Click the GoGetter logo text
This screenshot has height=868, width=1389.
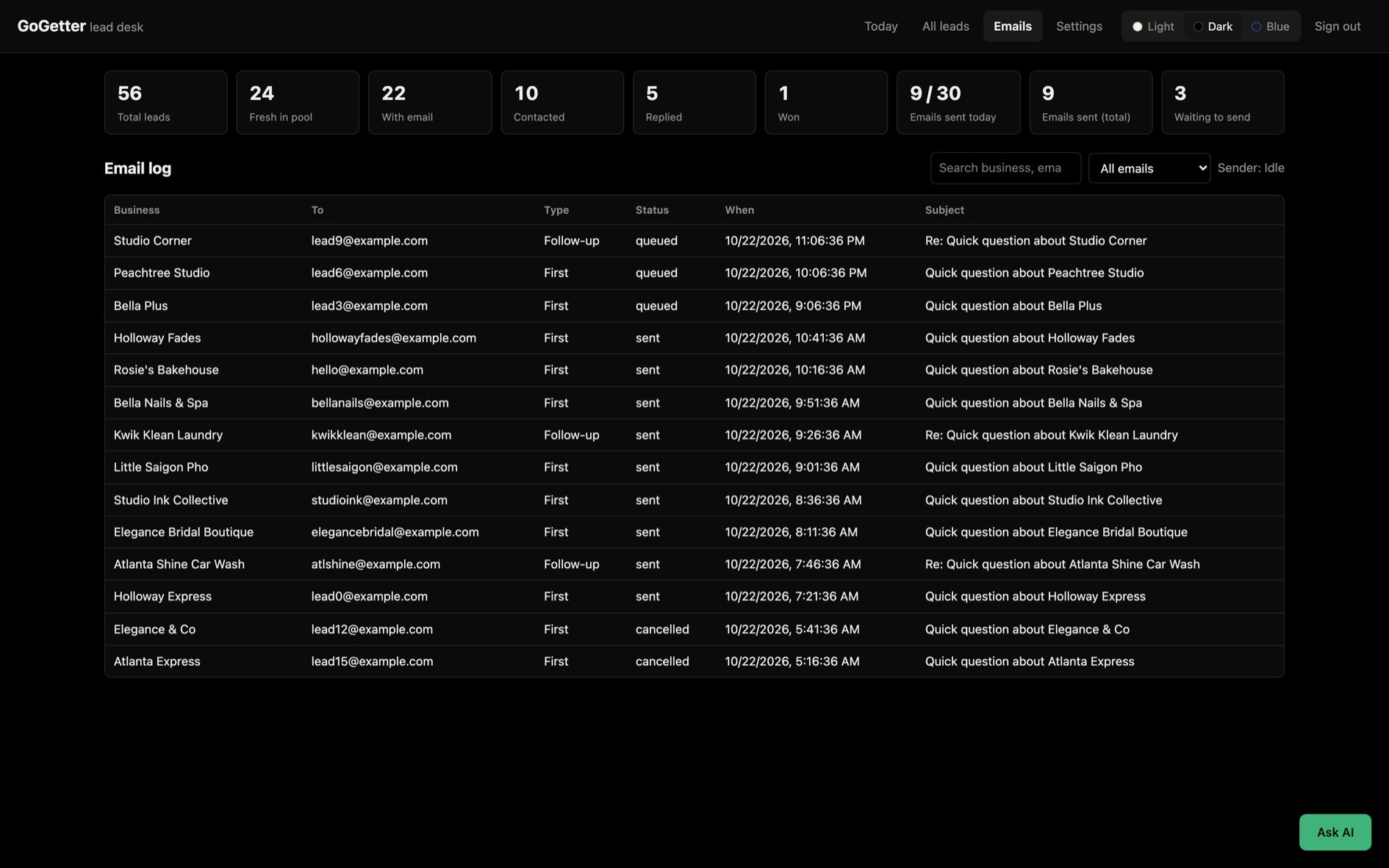51,26
